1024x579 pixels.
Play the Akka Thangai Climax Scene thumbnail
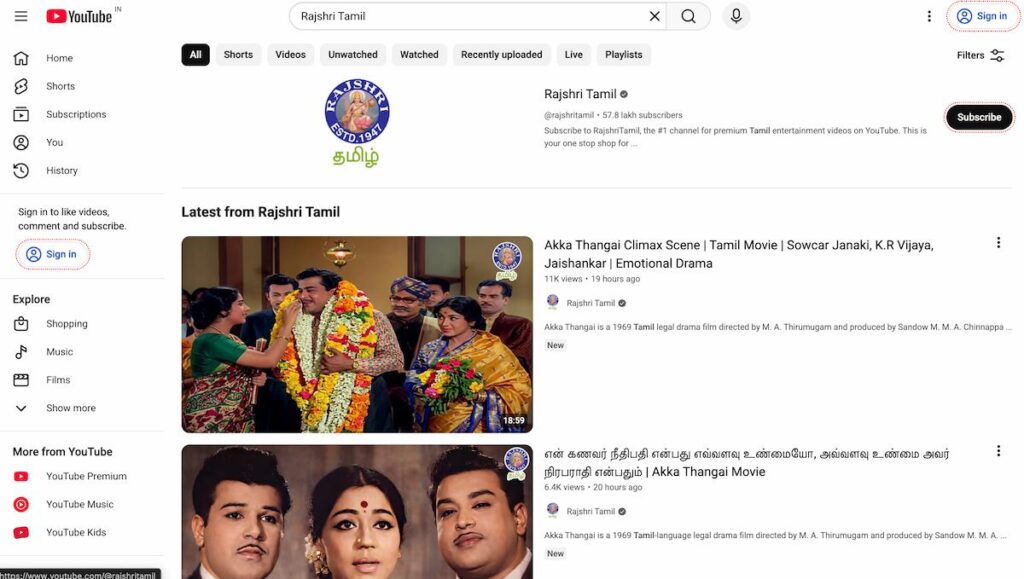(x=357, y=334)
